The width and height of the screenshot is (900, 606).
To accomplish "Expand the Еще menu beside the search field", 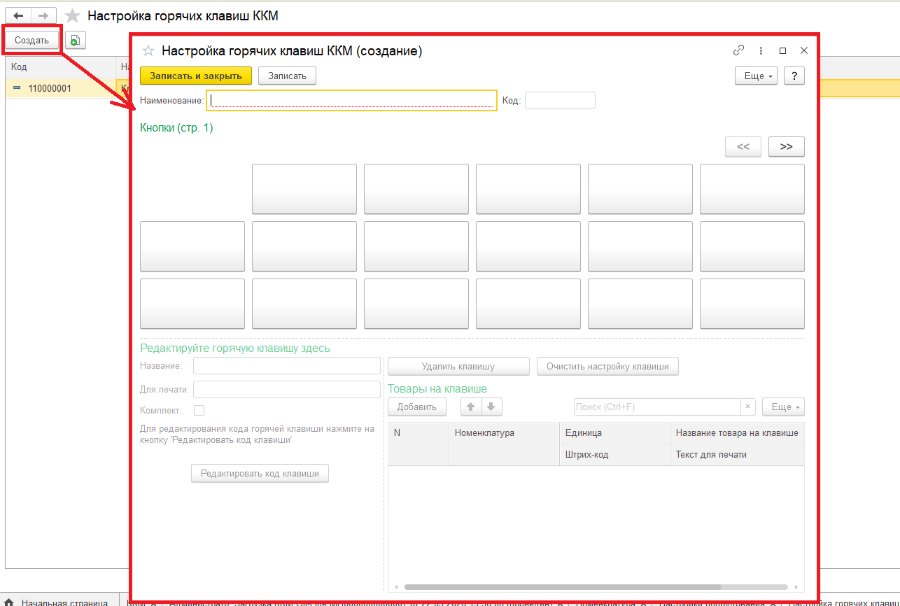I will coord(783,407).
